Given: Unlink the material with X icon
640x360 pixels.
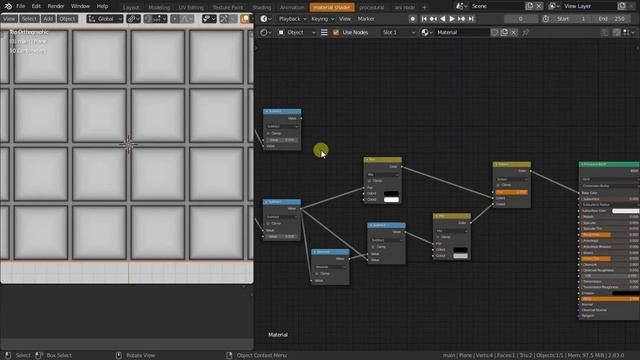Looking at the screenshot, I should 514,32.
